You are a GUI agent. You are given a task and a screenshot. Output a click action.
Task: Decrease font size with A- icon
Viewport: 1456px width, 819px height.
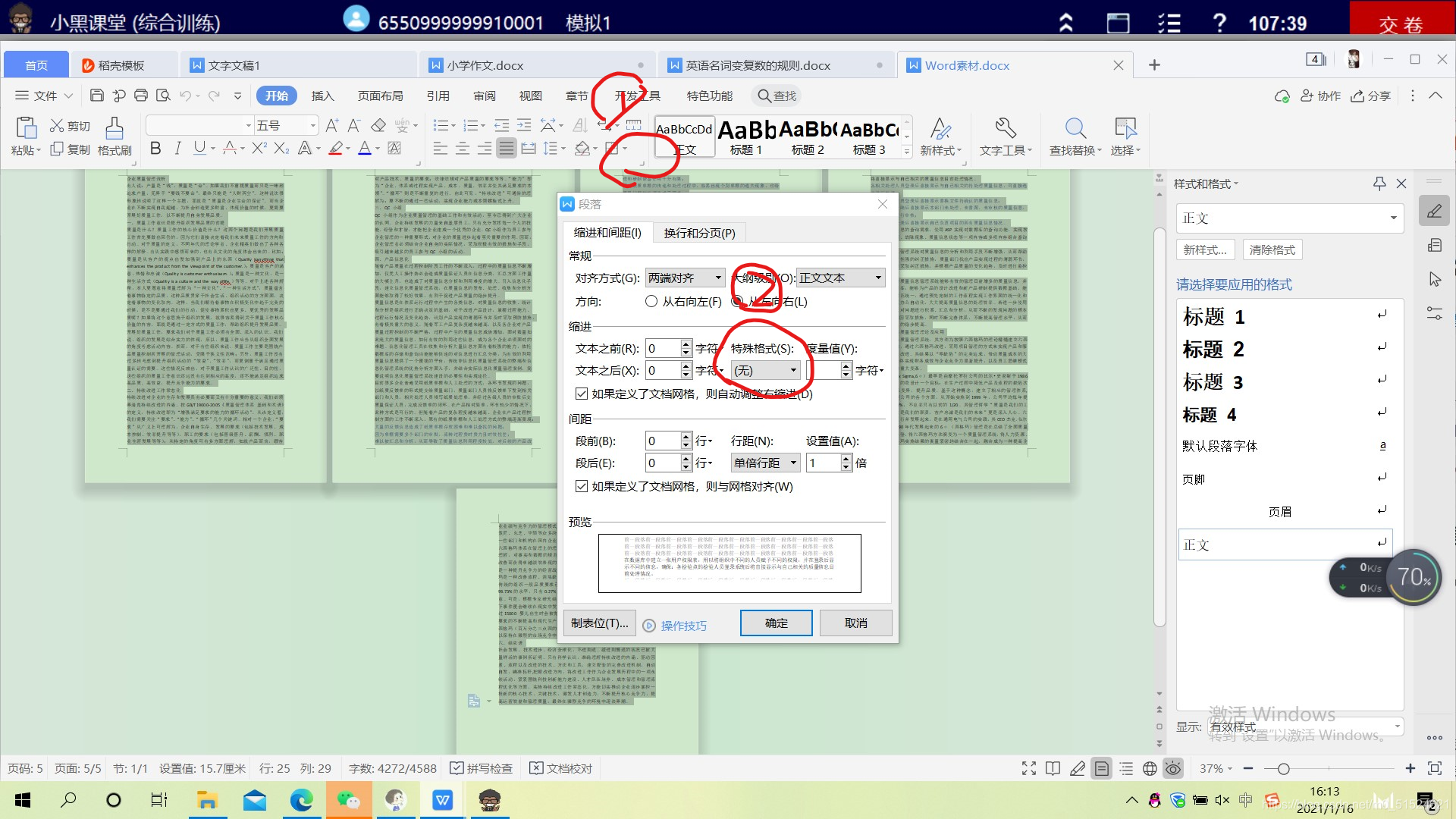(x=354, y=126)
